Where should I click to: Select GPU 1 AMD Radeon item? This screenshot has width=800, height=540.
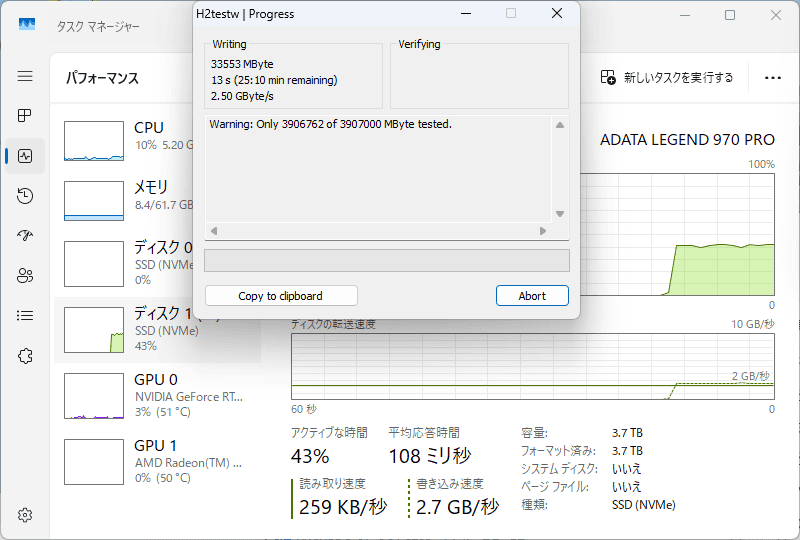pyautogui.click(x=155, y=461)
